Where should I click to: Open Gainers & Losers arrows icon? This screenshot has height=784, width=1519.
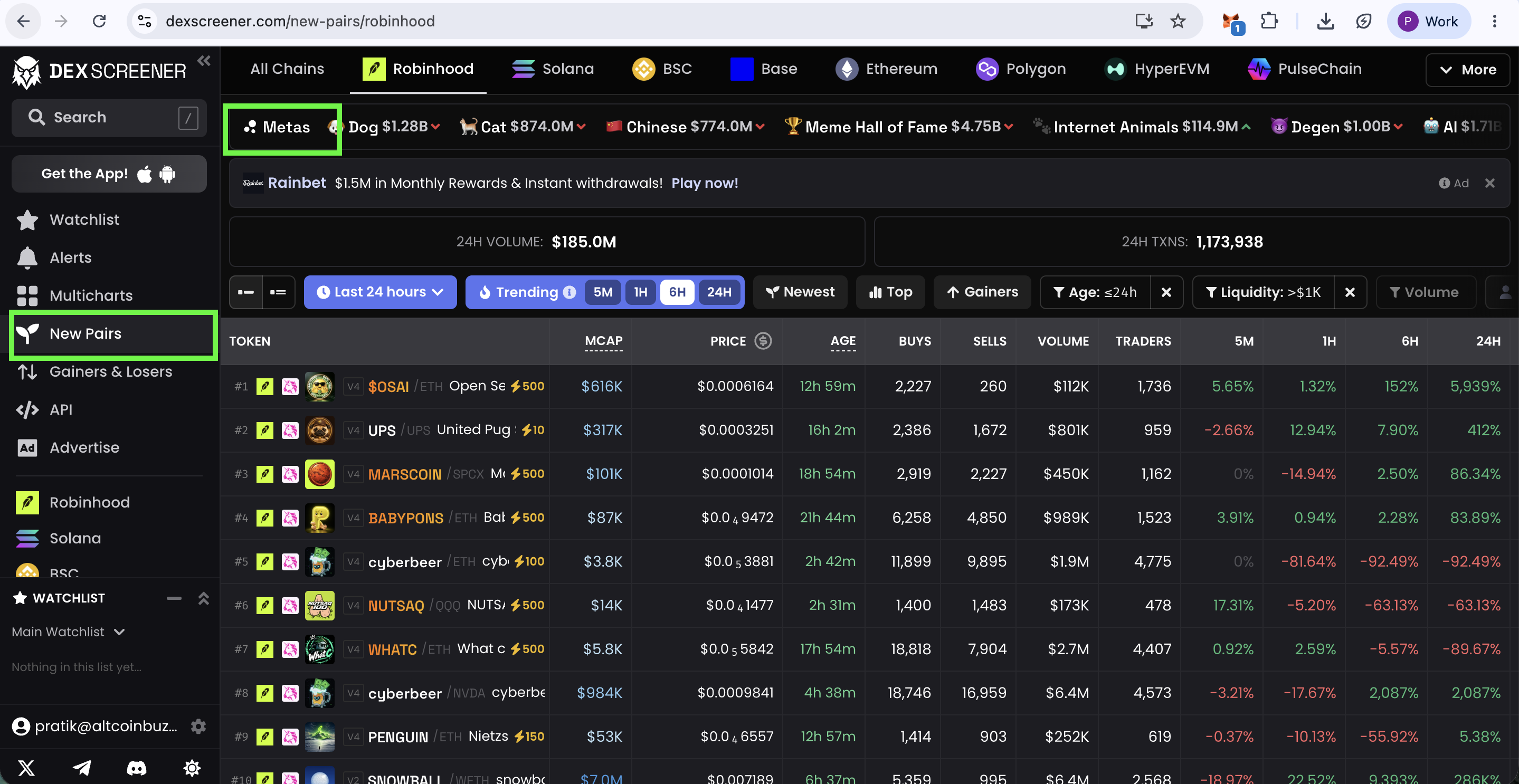click(27, 372)
